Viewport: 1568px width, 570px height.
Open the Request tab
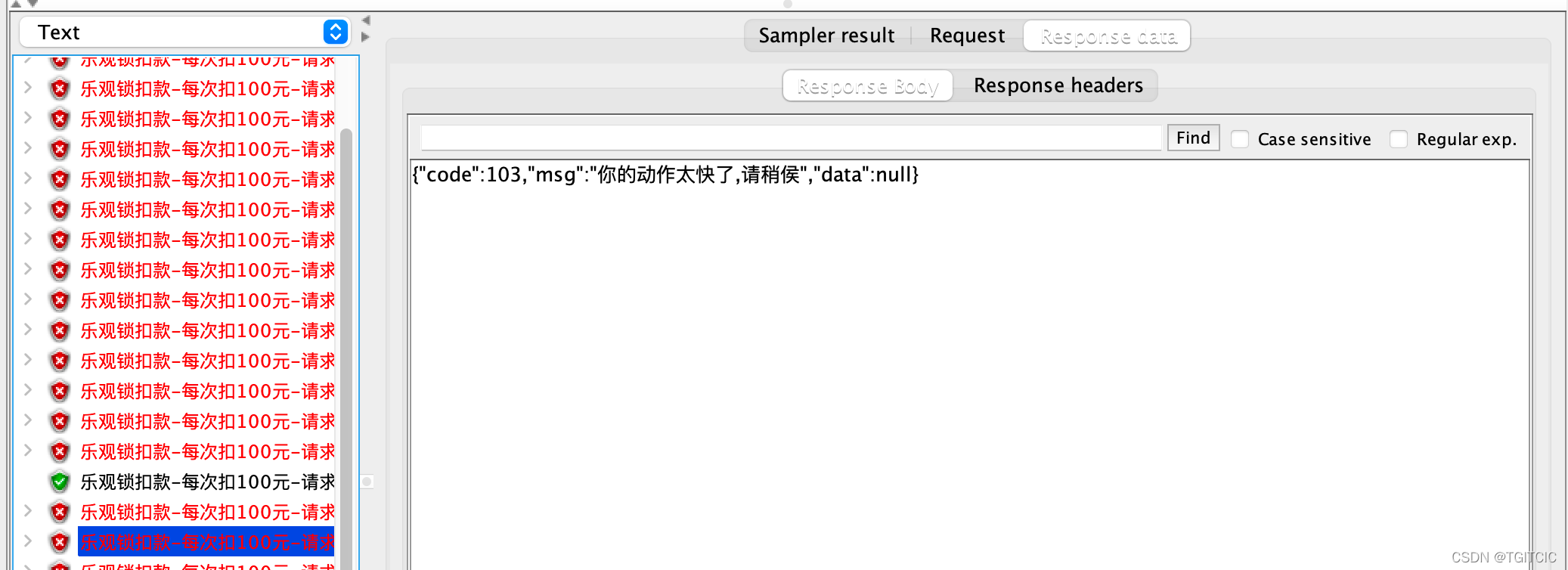967,36
